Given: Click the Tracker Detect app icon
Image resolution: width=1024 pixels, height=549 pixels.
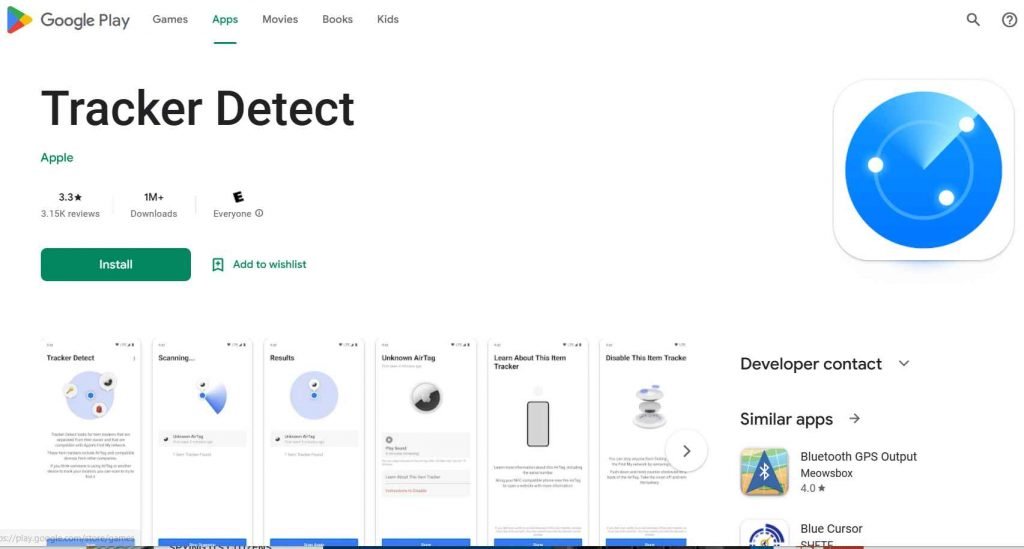Looking at the screenshot, I should pos(923,170).
